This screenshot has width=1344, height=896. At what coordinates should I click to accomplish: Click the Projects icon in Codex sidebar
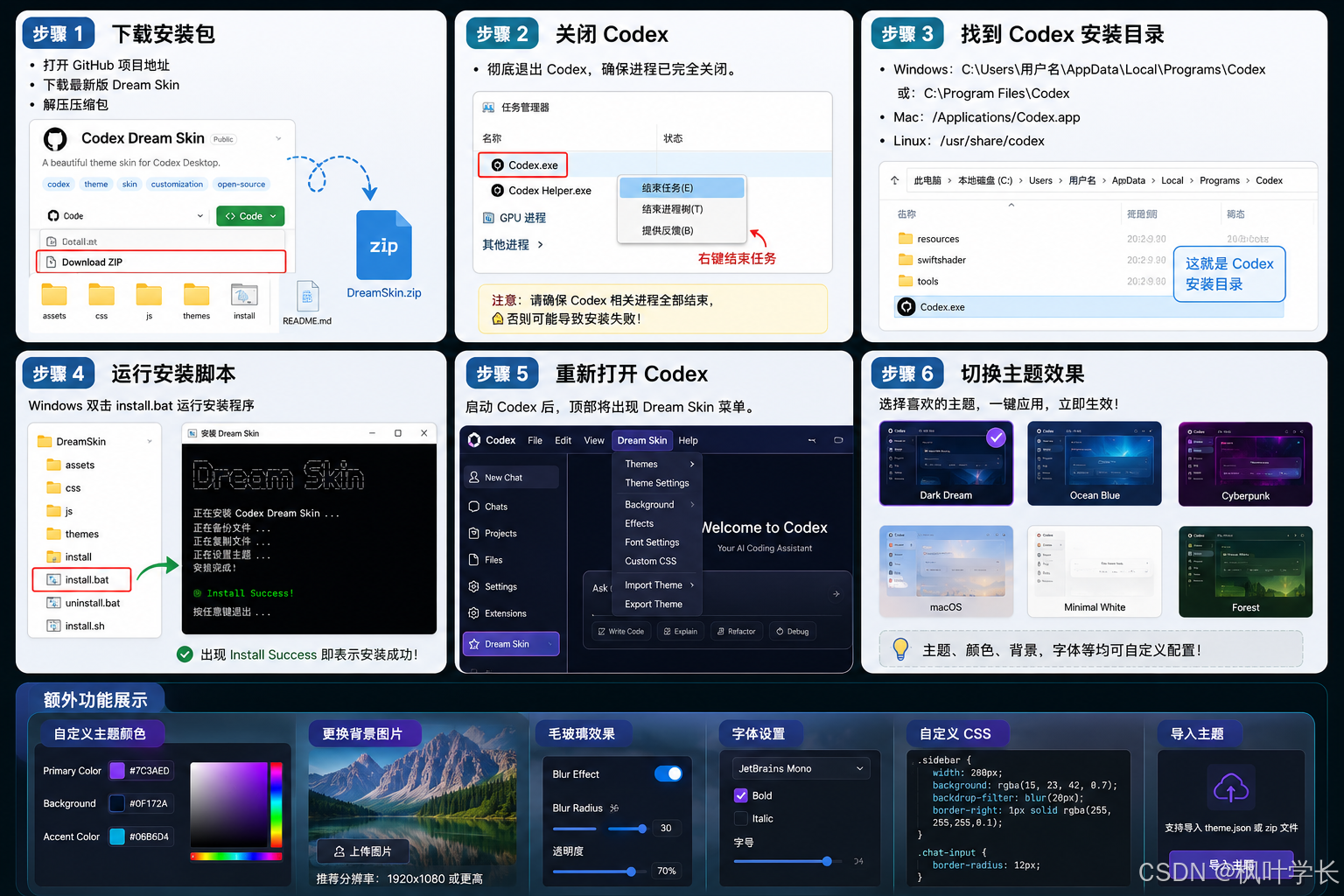click(x=474, y=534)
